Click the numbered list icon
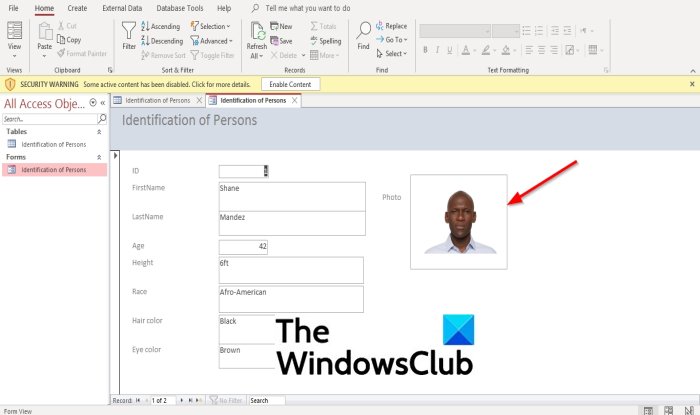This screenshot has width=700, height=415. pyautogui.click(x=539, y=31)
